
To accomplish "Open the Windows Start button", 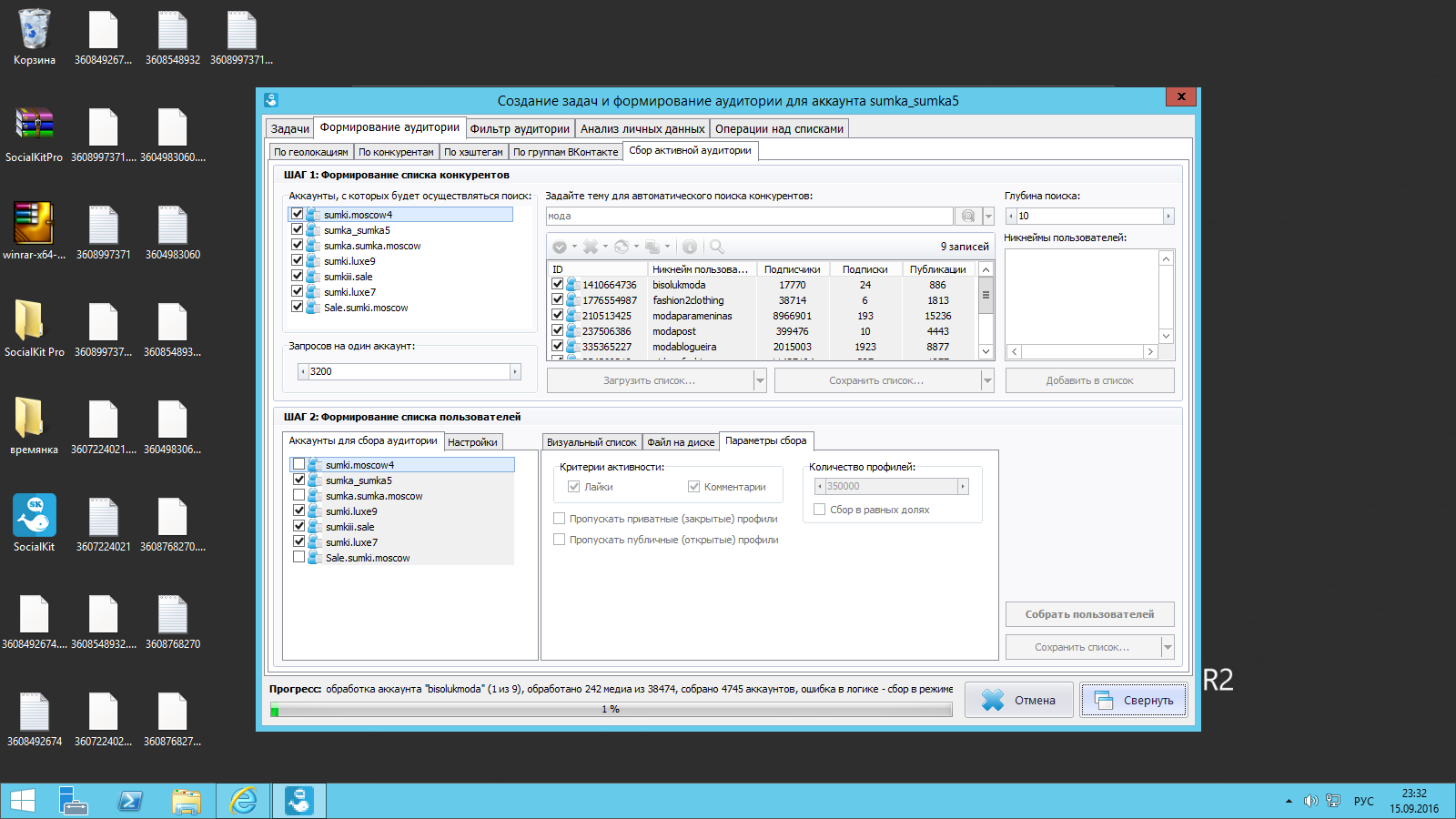I will pyautogui.click(x=22, y=801).
